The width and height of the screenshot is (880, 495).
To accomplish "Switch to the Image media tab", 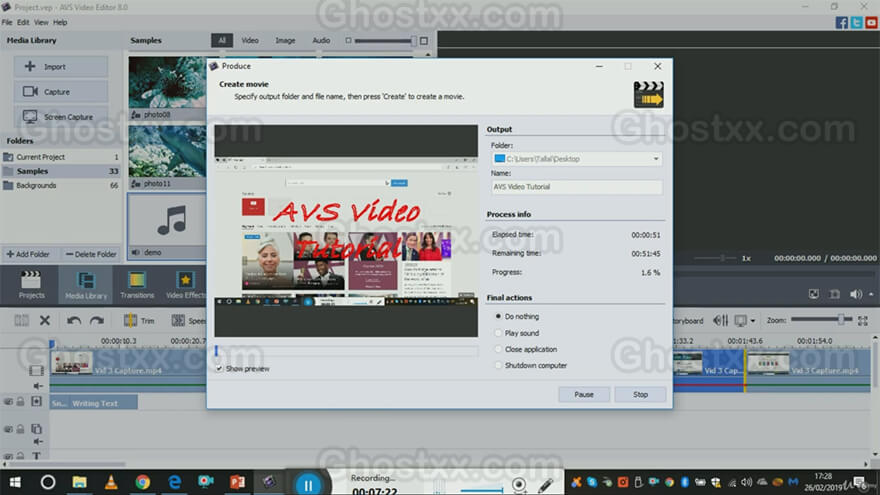I will (285, 40).
